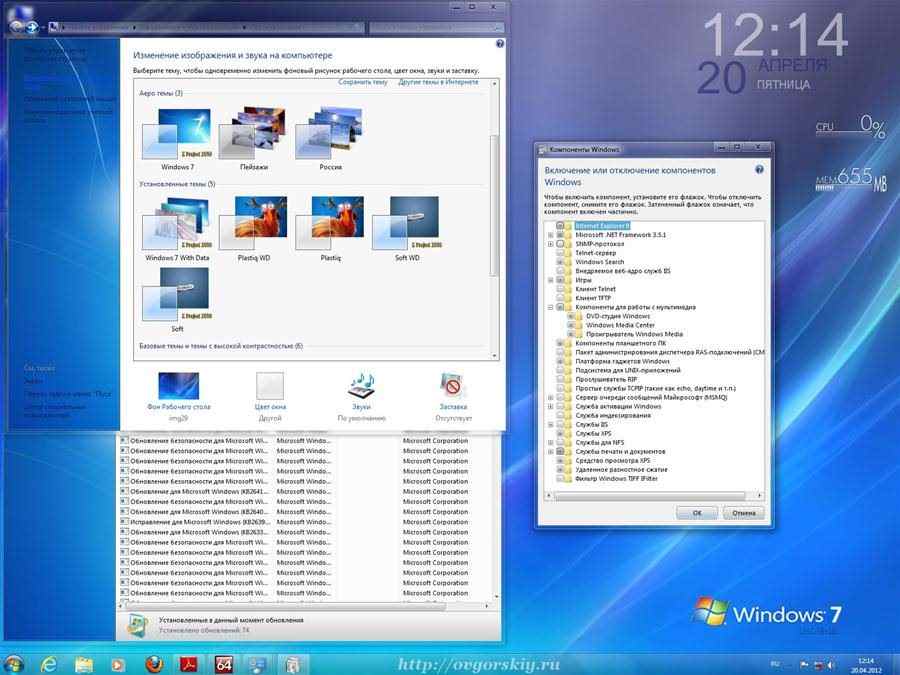The image size is (900, 675).
Task: Open Internet Explorer from the taskbar
Action: [47, 663]
